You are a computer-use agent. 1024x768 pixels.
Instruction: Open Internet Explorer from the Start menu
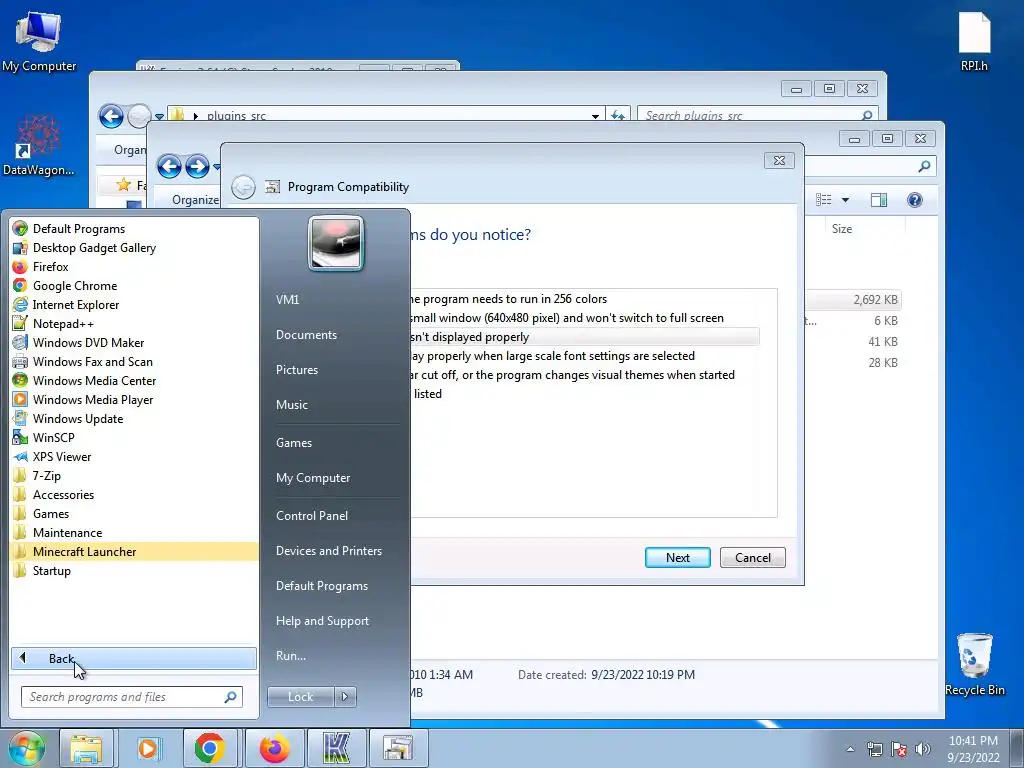76,304
